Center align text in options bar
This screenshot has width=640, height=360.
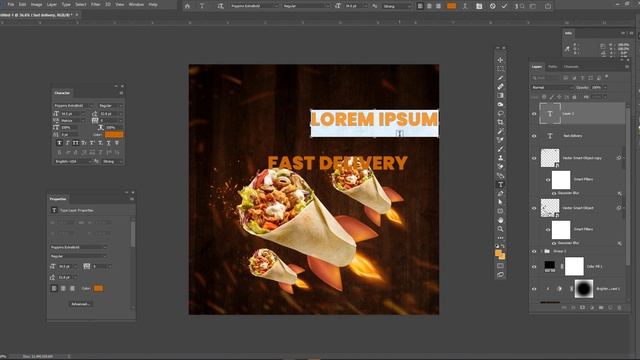[x=429, y=6]
